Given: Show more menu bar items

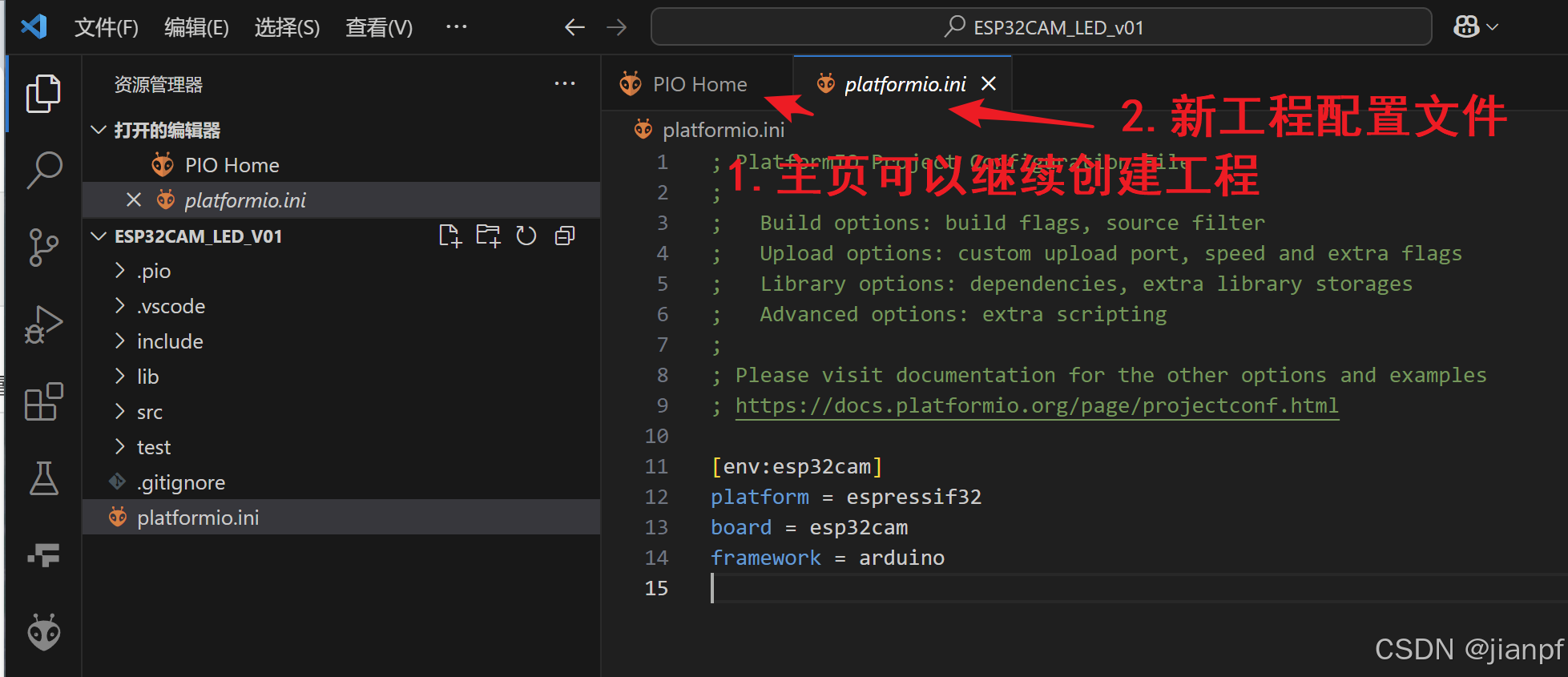Looking at the screenshot, I should (457, 27).
